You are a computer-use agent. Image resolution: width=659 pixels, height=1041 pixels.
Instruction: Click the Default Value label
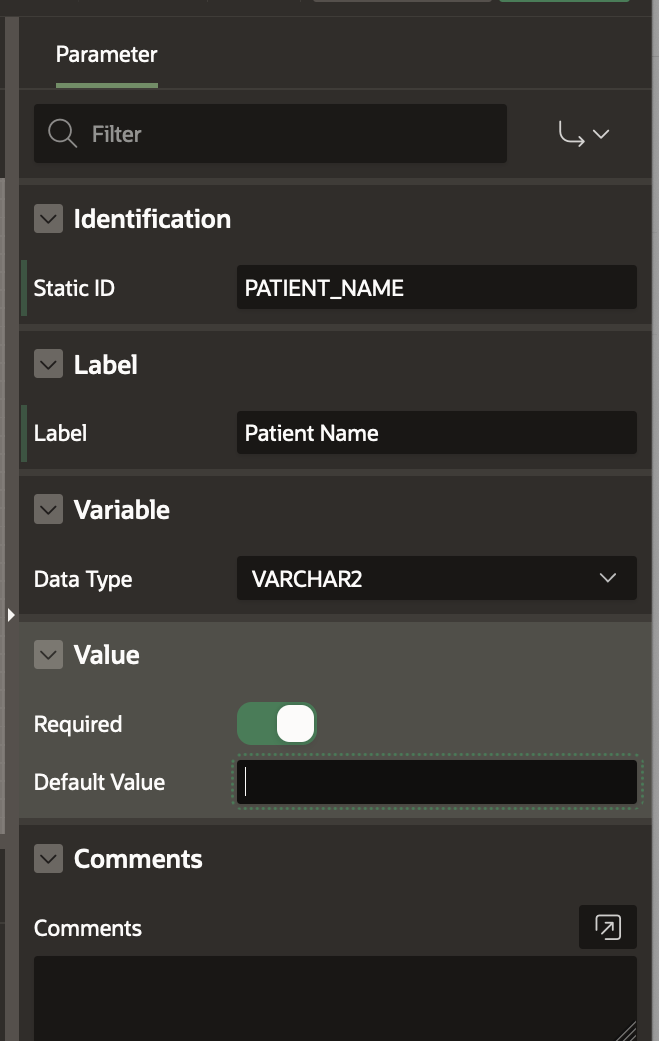click(99, 782)
